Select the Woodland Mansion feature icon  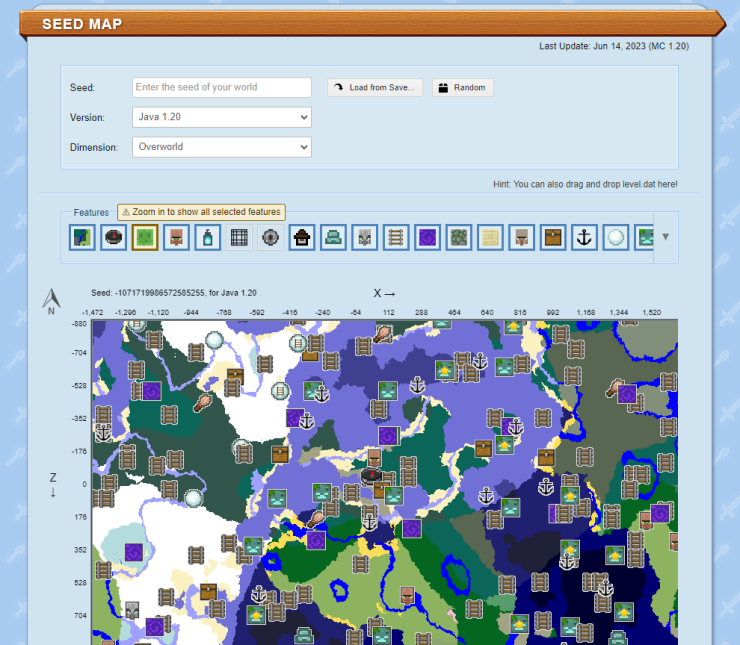tap(521, 237)
